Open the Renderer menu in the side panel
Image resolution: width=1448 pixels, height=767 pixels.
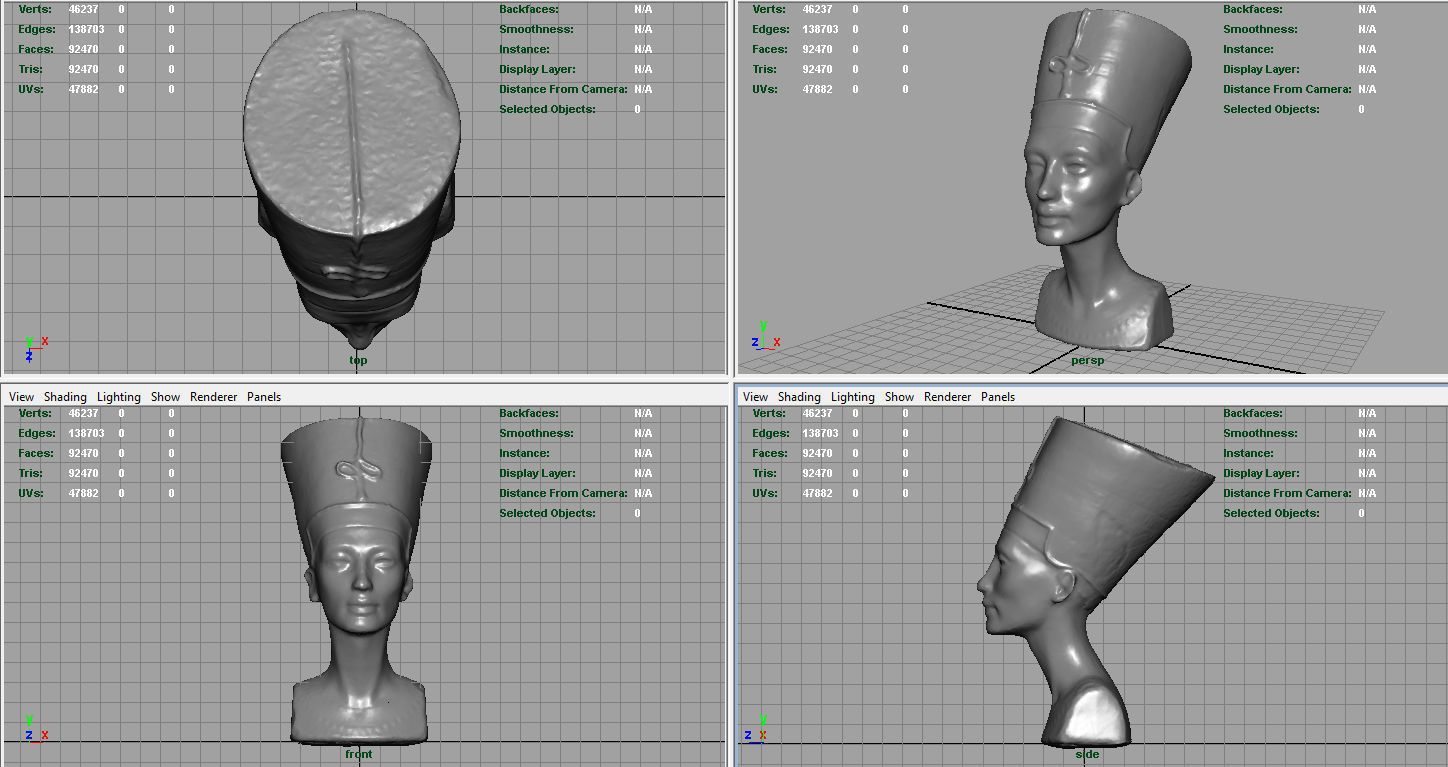tap(947, 397)
